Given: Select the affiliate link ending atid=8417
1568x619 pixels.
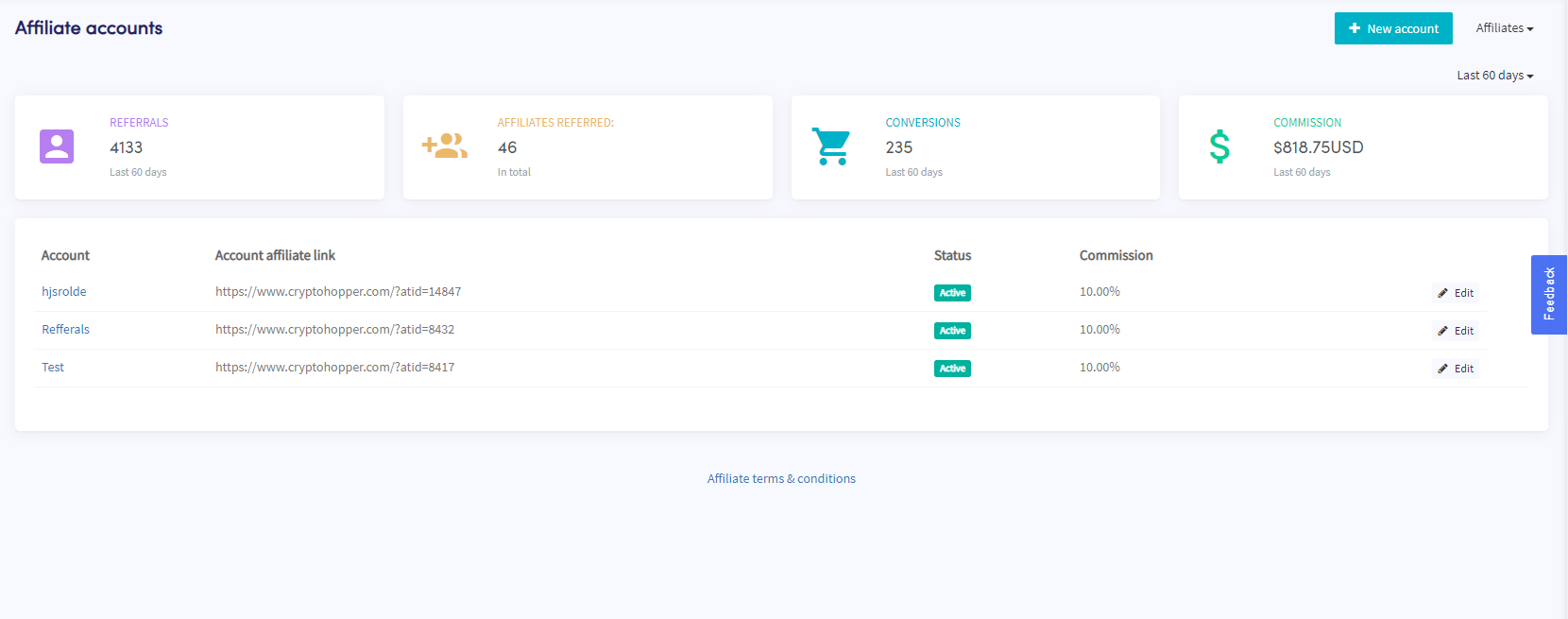Looking at the screenshot, I should (335, 368).
